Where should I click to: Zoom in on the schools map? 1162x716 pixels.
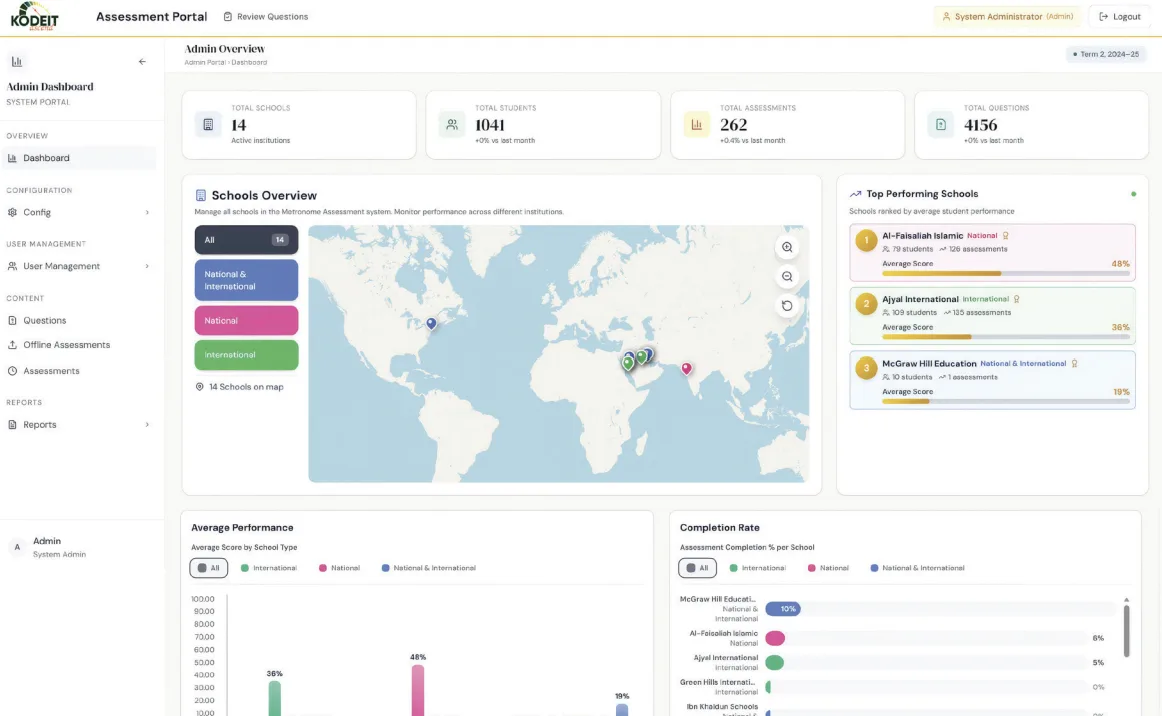pos(787,248)
